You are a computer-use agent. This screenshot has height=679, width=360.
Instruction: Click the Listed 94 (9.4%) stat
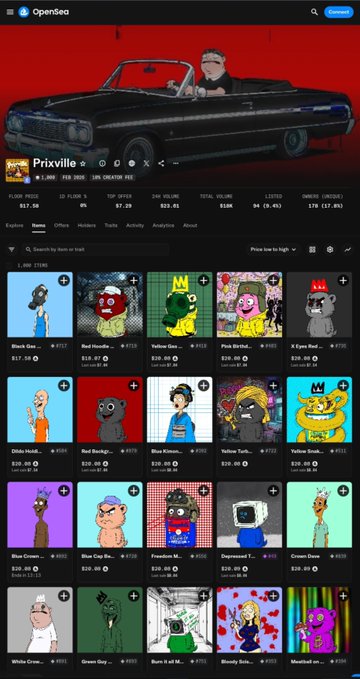click(268, 201)
